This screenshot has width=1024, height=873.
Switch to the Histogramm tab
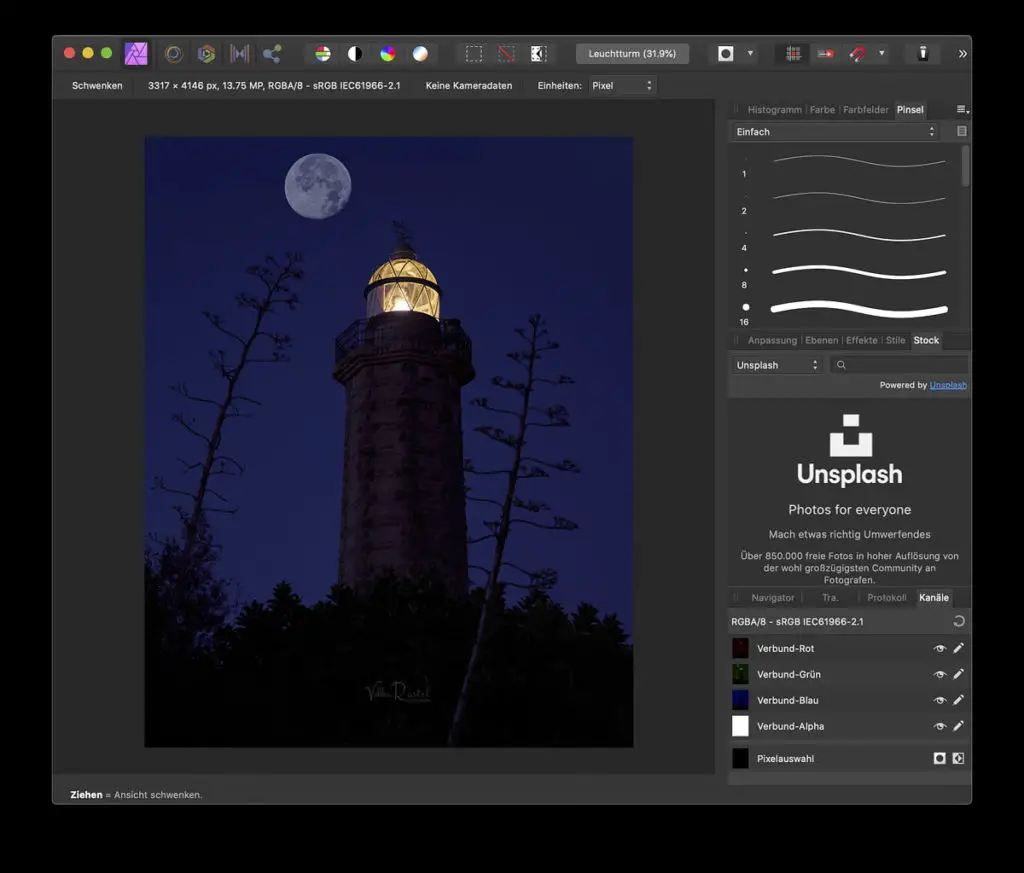tap(775, 110)
